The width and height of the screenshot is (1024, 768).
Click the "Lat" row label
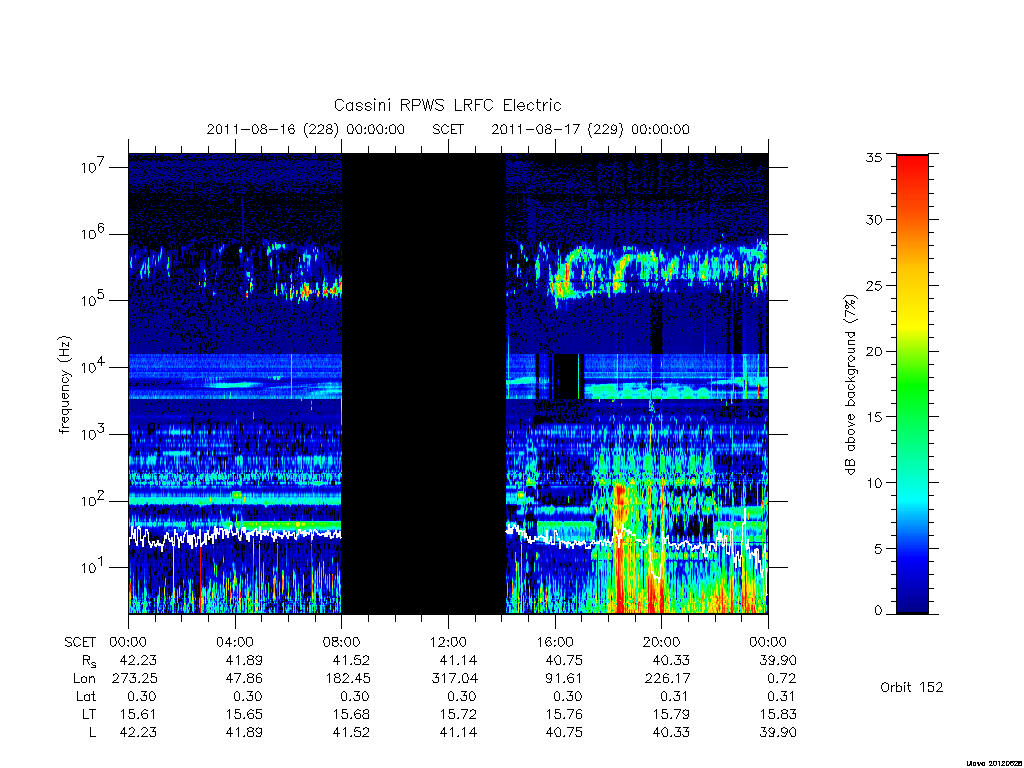[86, 696]
